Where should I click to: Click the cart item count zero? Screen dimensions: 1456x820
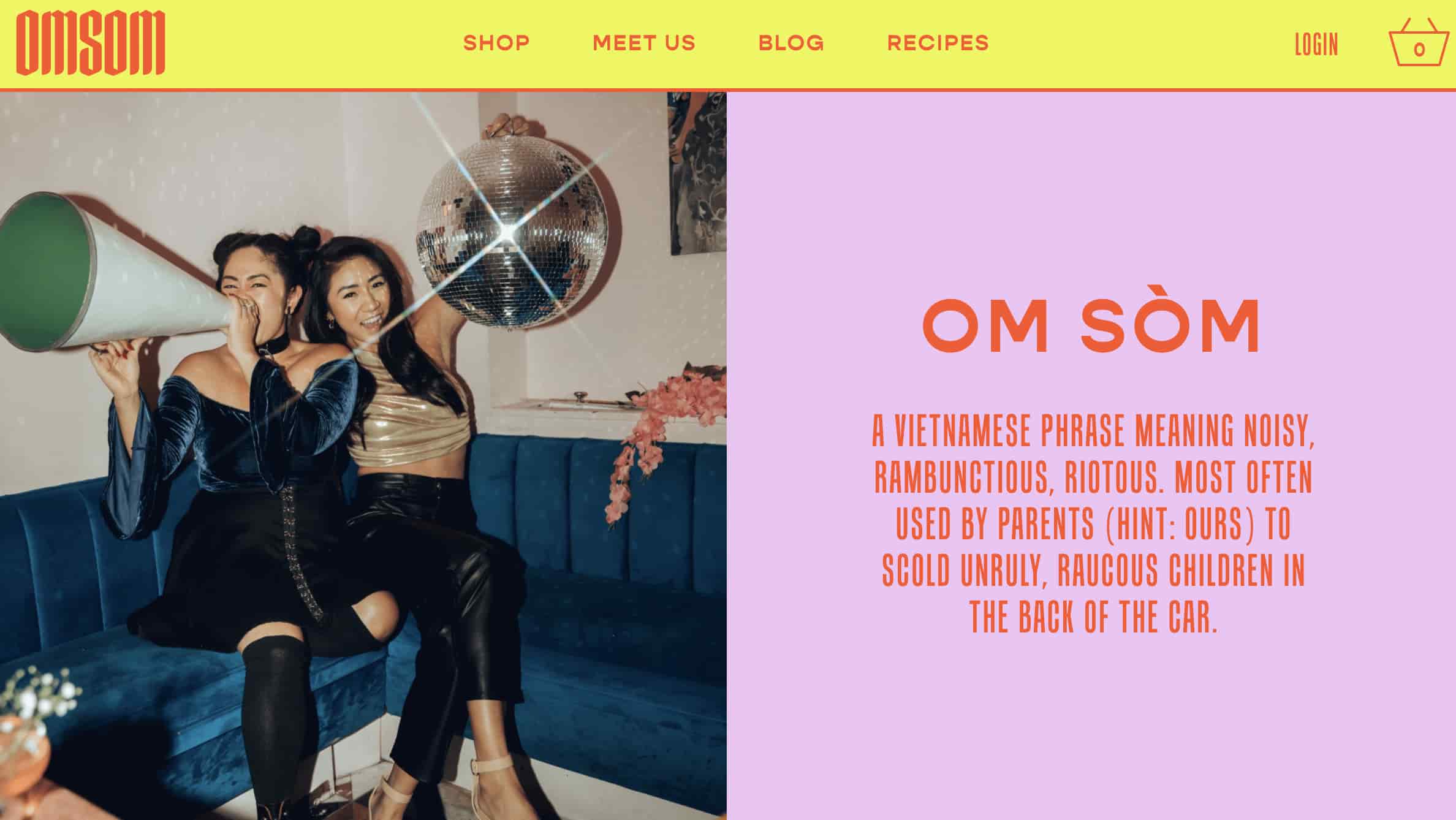point(1419,50)
